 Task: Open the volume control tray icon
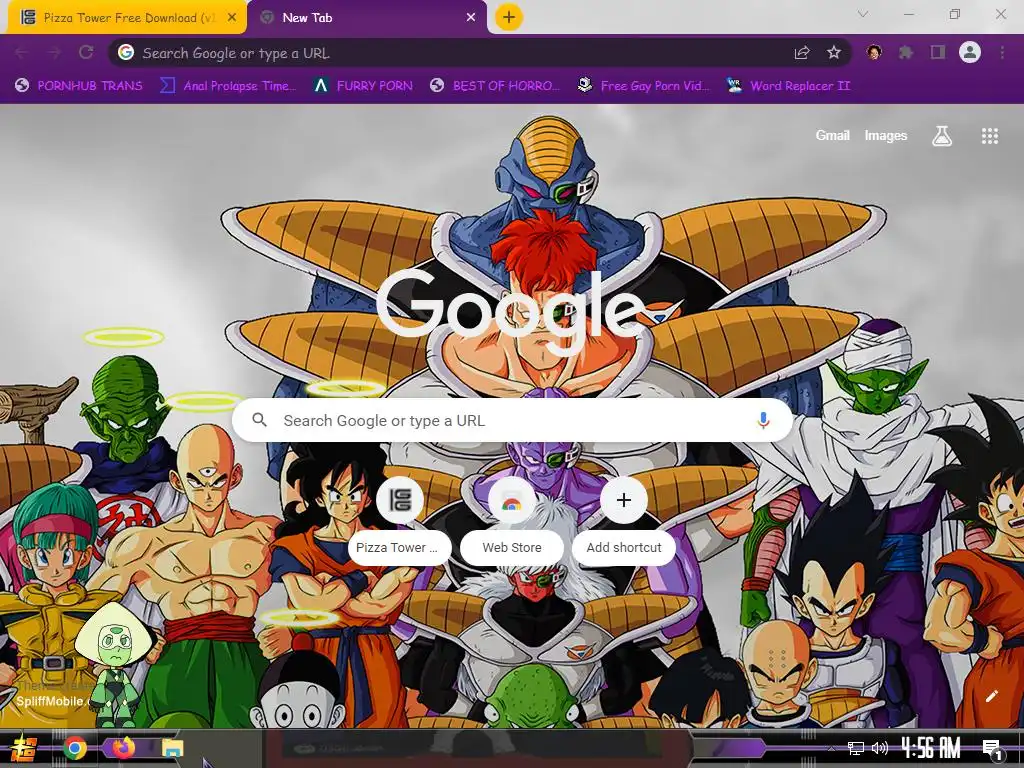tap(880, 748)
